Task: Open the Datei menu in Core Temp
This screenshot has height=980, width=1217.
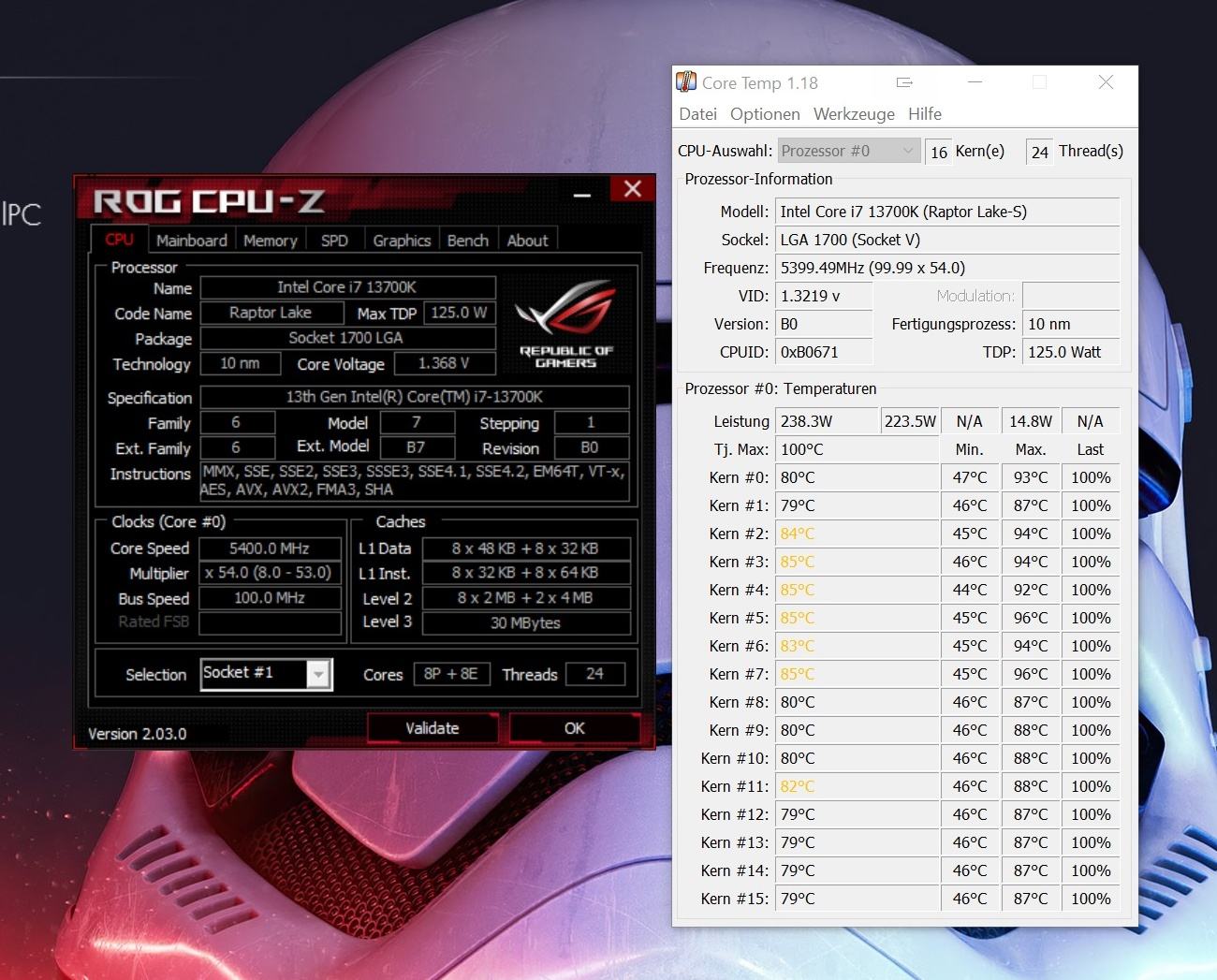Action: (x=698, y=114)
